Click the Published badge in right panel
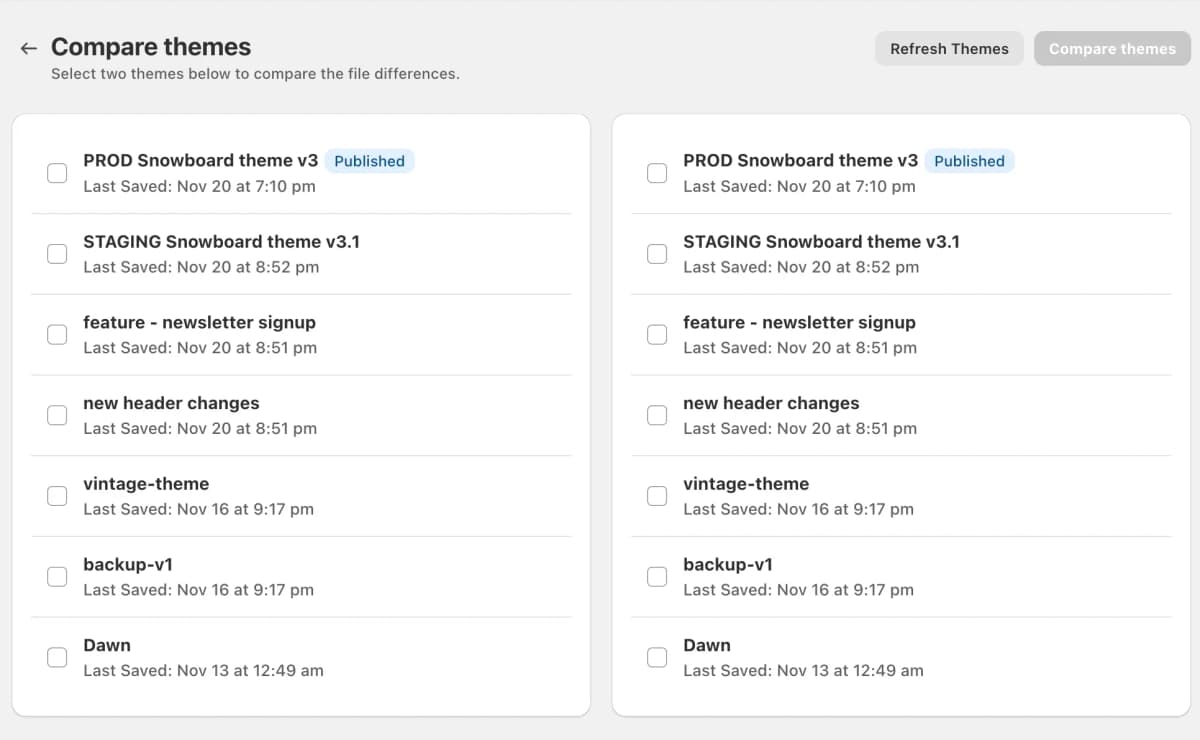The image size is (1200, 740). point(969,160)
